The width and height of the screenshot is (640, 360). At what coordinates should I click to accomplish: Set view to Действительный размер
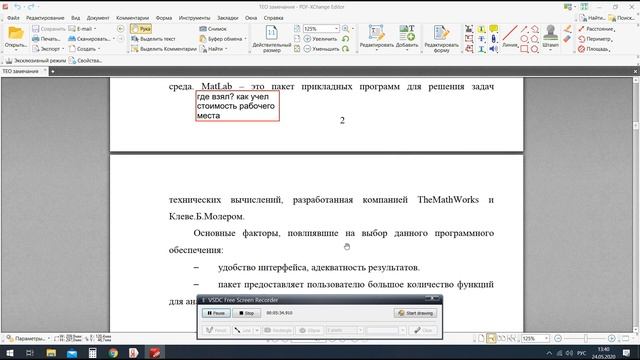[272, 39]
